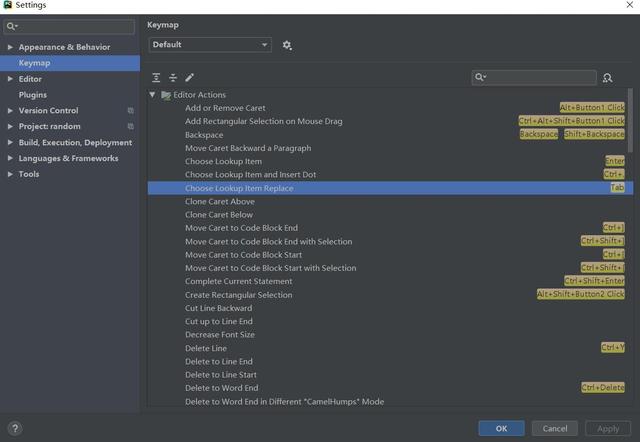This screenshot has width=640, height=442.
Task: Click the keymap action search field
Action: coord(534,77)
